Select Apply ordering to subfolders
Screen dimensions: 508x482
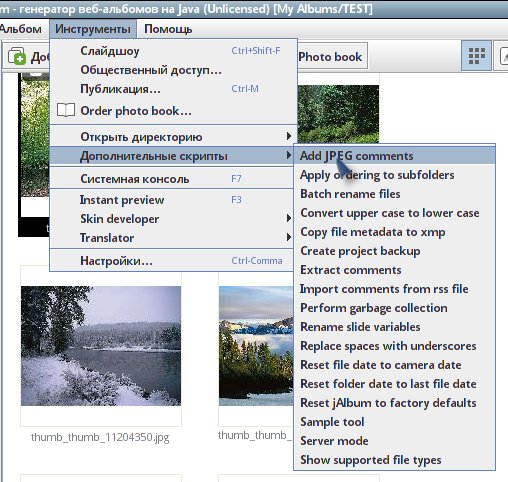[x=394, y=175]
